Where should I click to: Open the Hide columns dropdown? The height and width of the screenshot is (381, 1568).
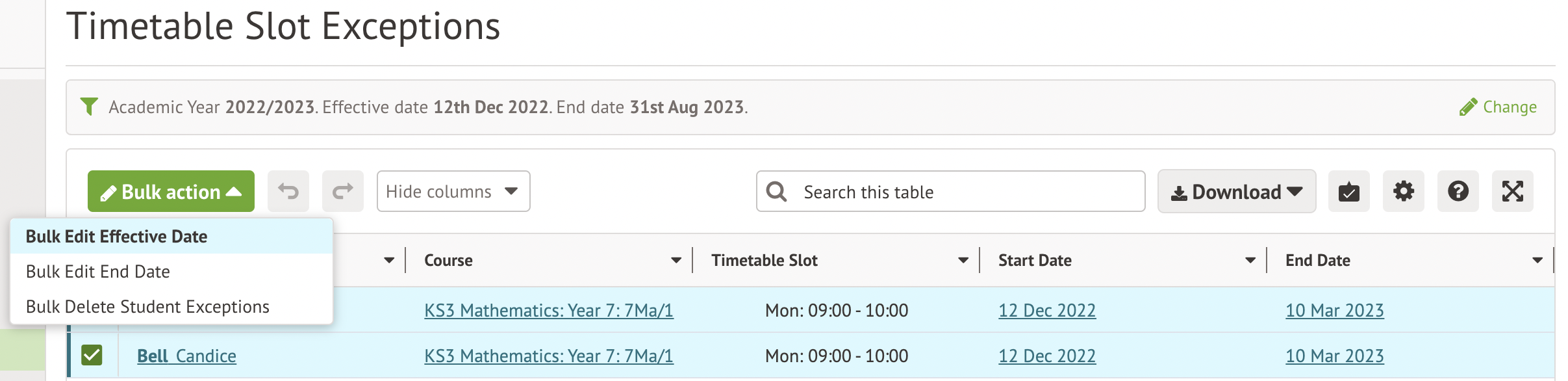point(453,191)
